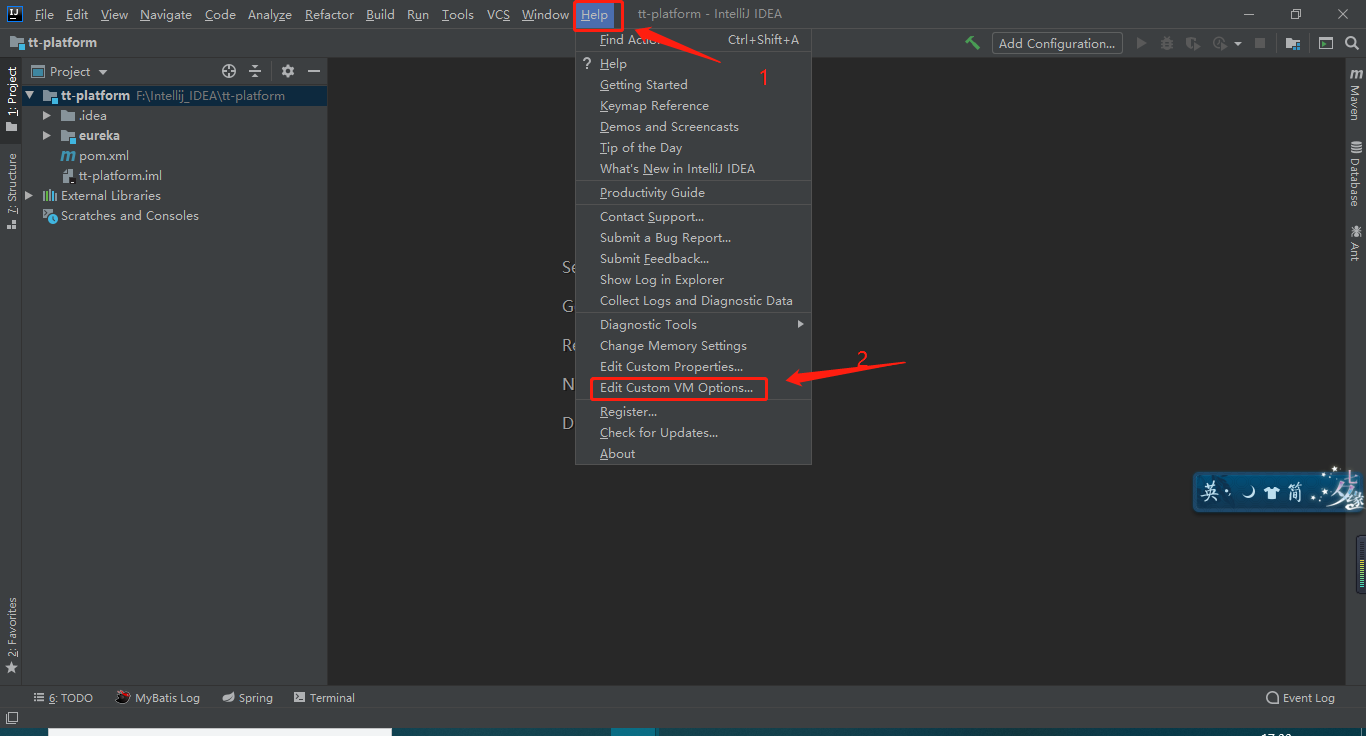
Task: Collapse the tt-platform root tree node
Action: [x=30, y=96]
